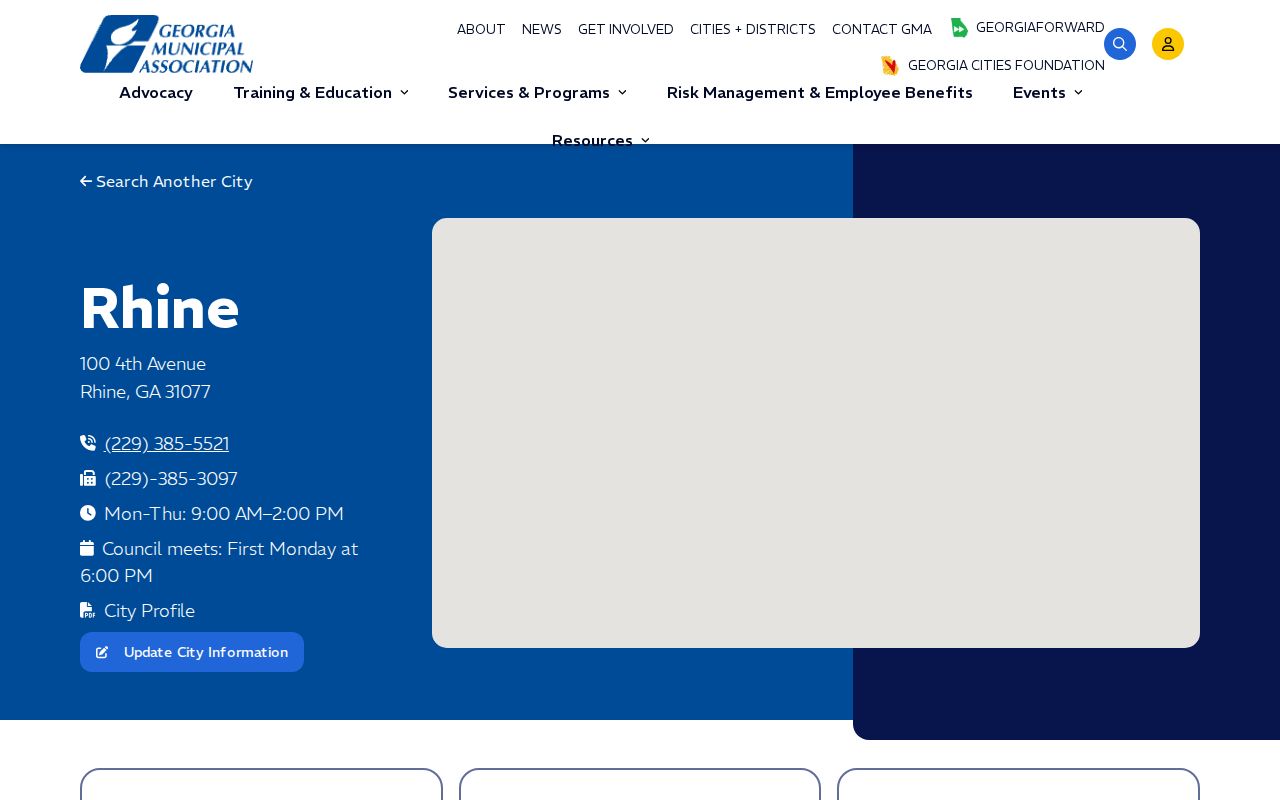Call the (229) 385-5521 phone link

point(167,444)
